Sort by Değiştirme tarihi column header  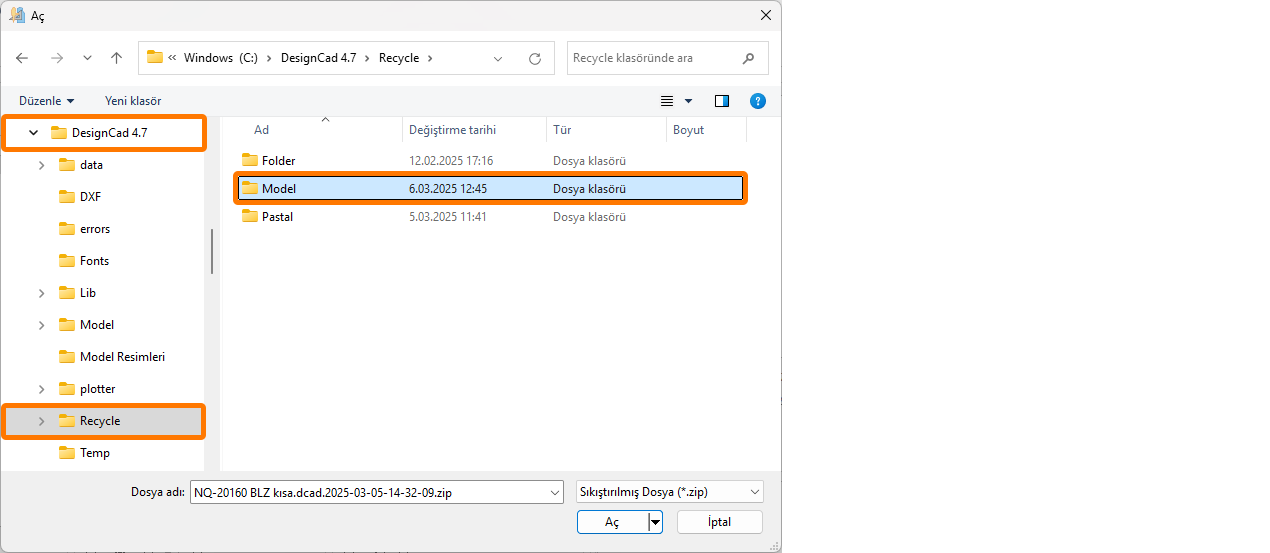point(452,130)
